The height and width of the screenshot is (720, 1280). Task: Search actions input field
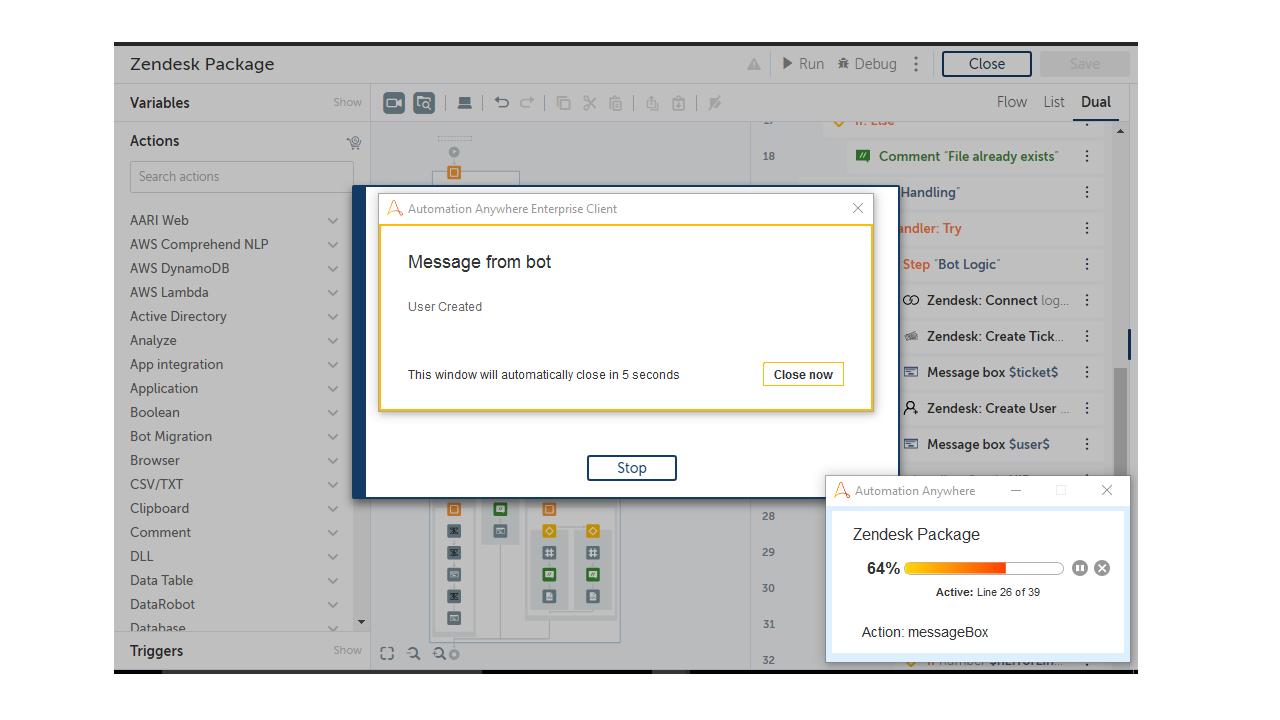(x=242, y=177)
